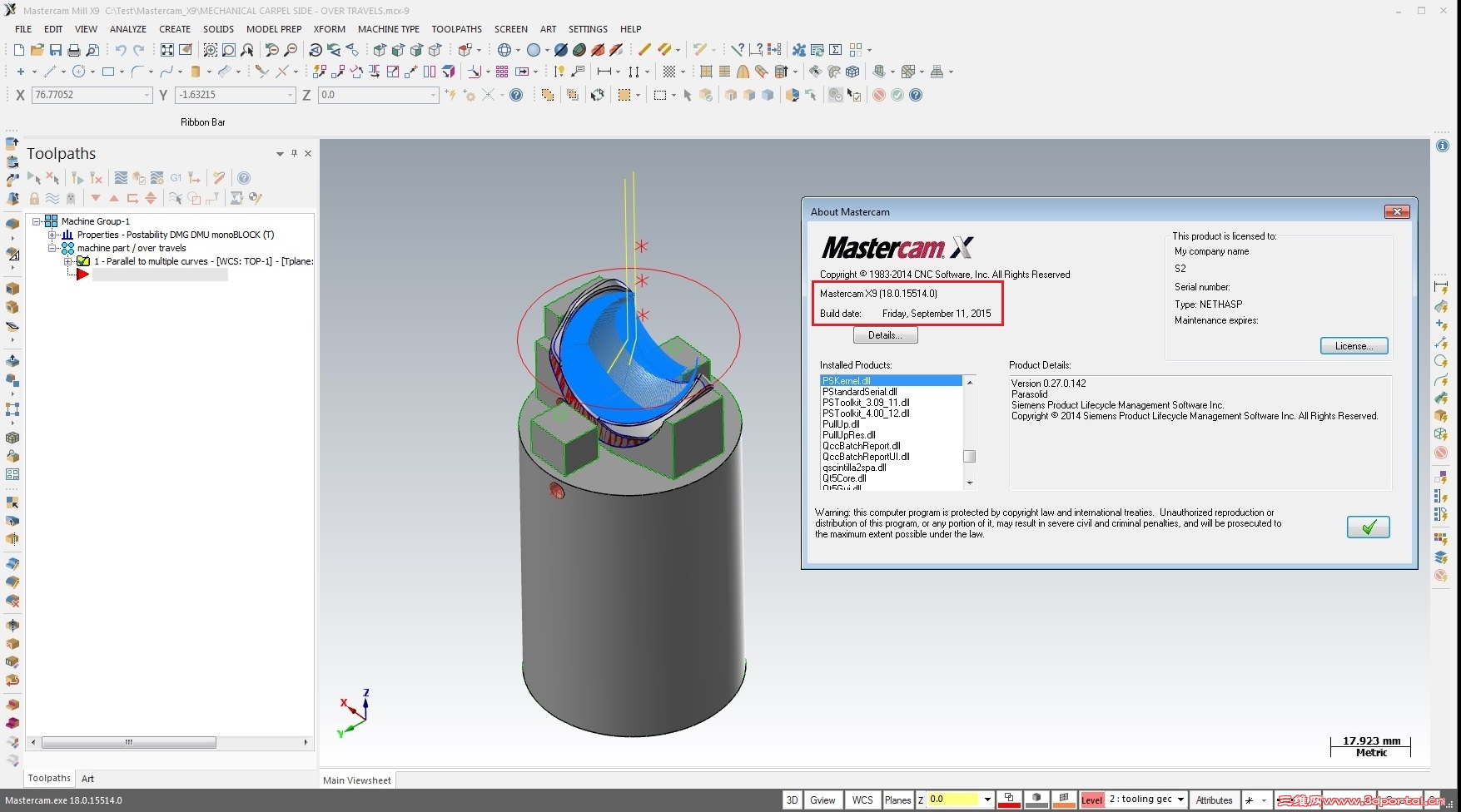1461x812 pixels.
Task: Click the ghost toggle posting icon
Action: click(71, 198)
